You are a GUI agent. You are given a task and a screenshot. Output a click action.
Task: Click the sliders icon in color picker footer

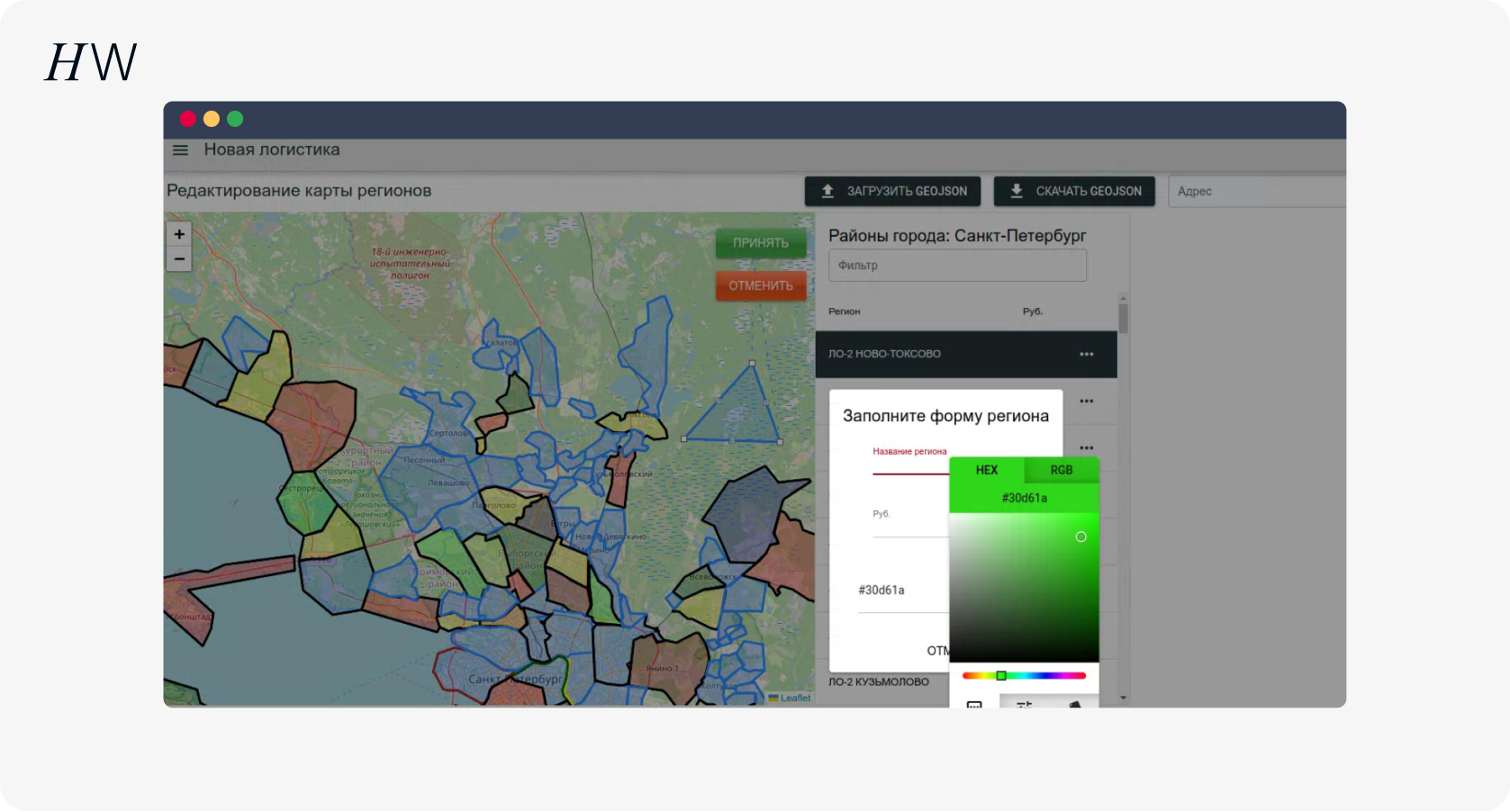point(1024,704)
